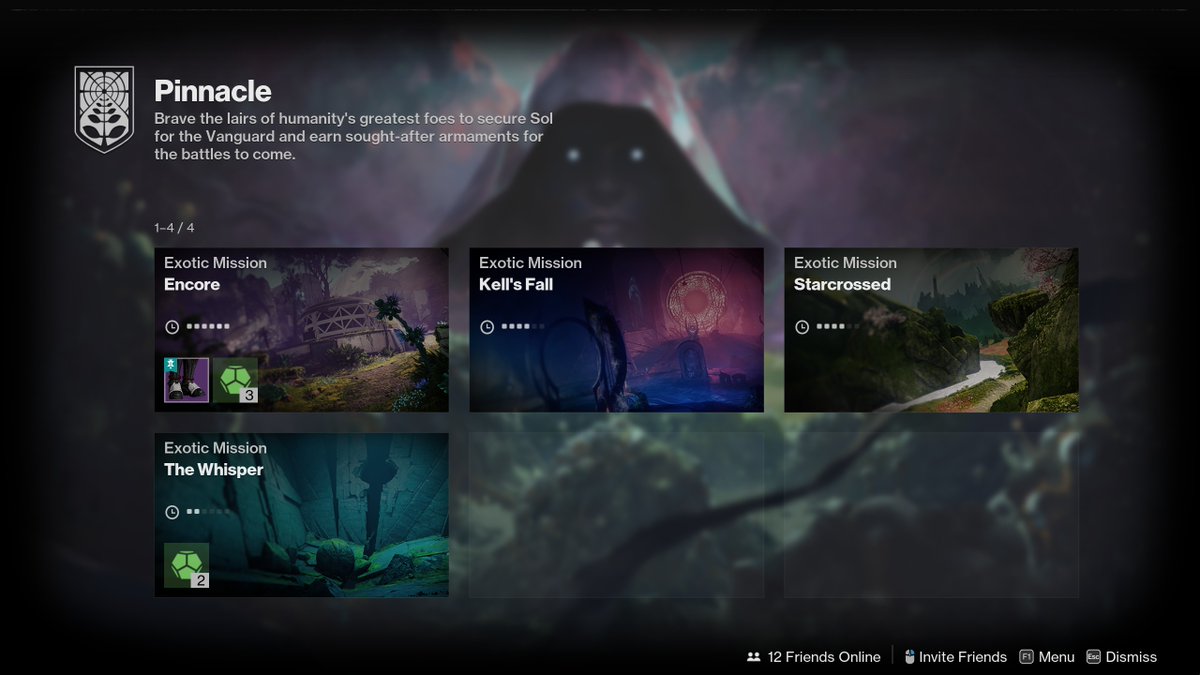Click the Pinnacle Vanguard emblem icon
Viewport: 1200px width, 675px height.
(104, 109)
